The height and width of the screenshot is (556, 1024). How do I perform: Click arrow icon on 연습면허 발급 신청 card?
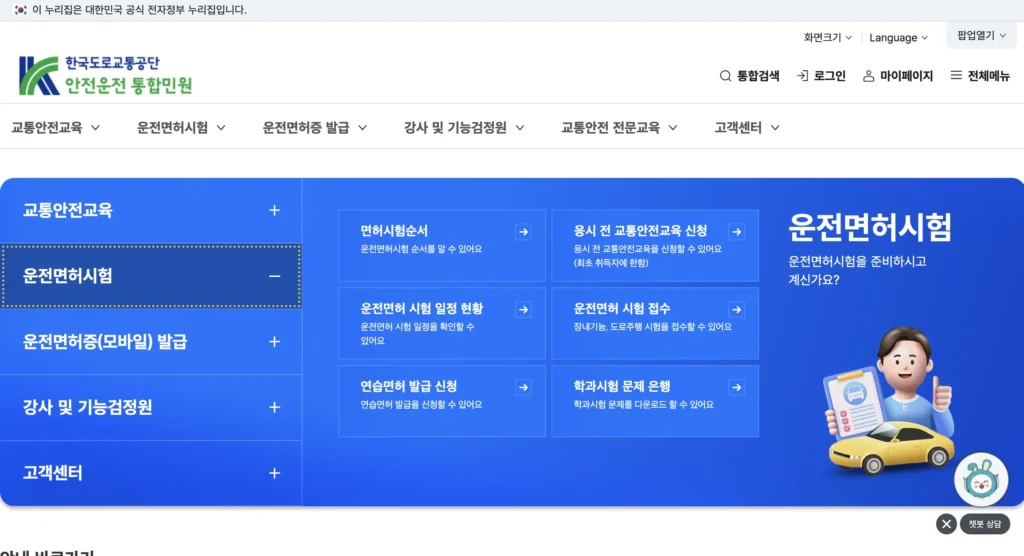(x=523, y=387)
